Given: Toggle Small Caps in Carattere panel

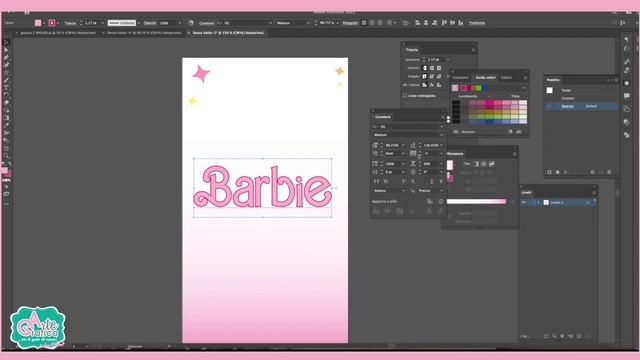Looking at the screenshot, I should [x=386, y=181].
